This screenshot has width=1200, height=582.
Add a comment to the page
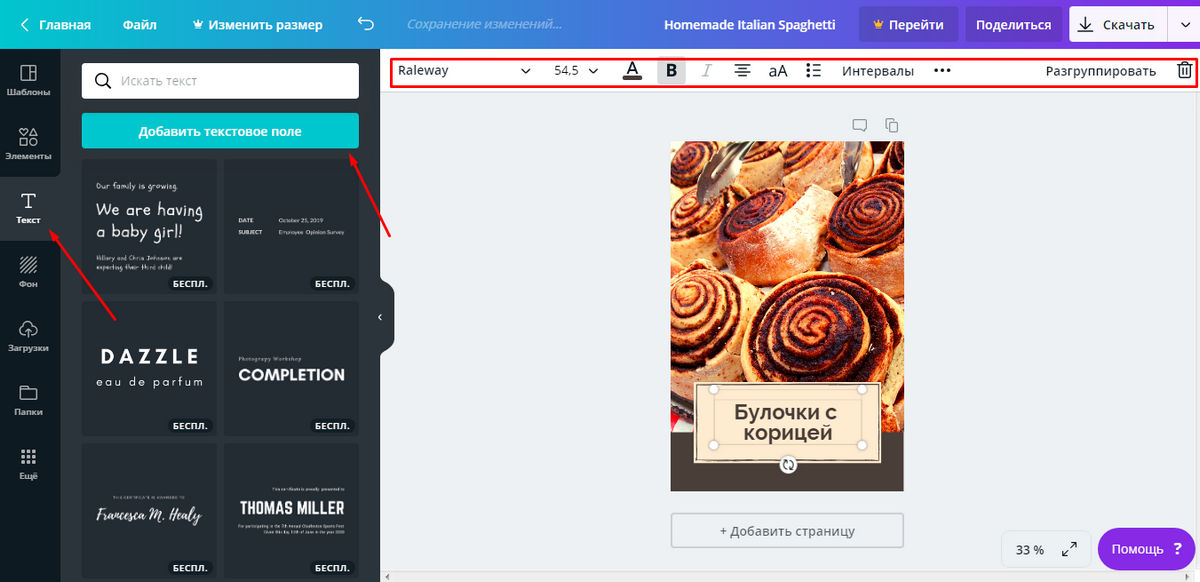pos(859,125)
